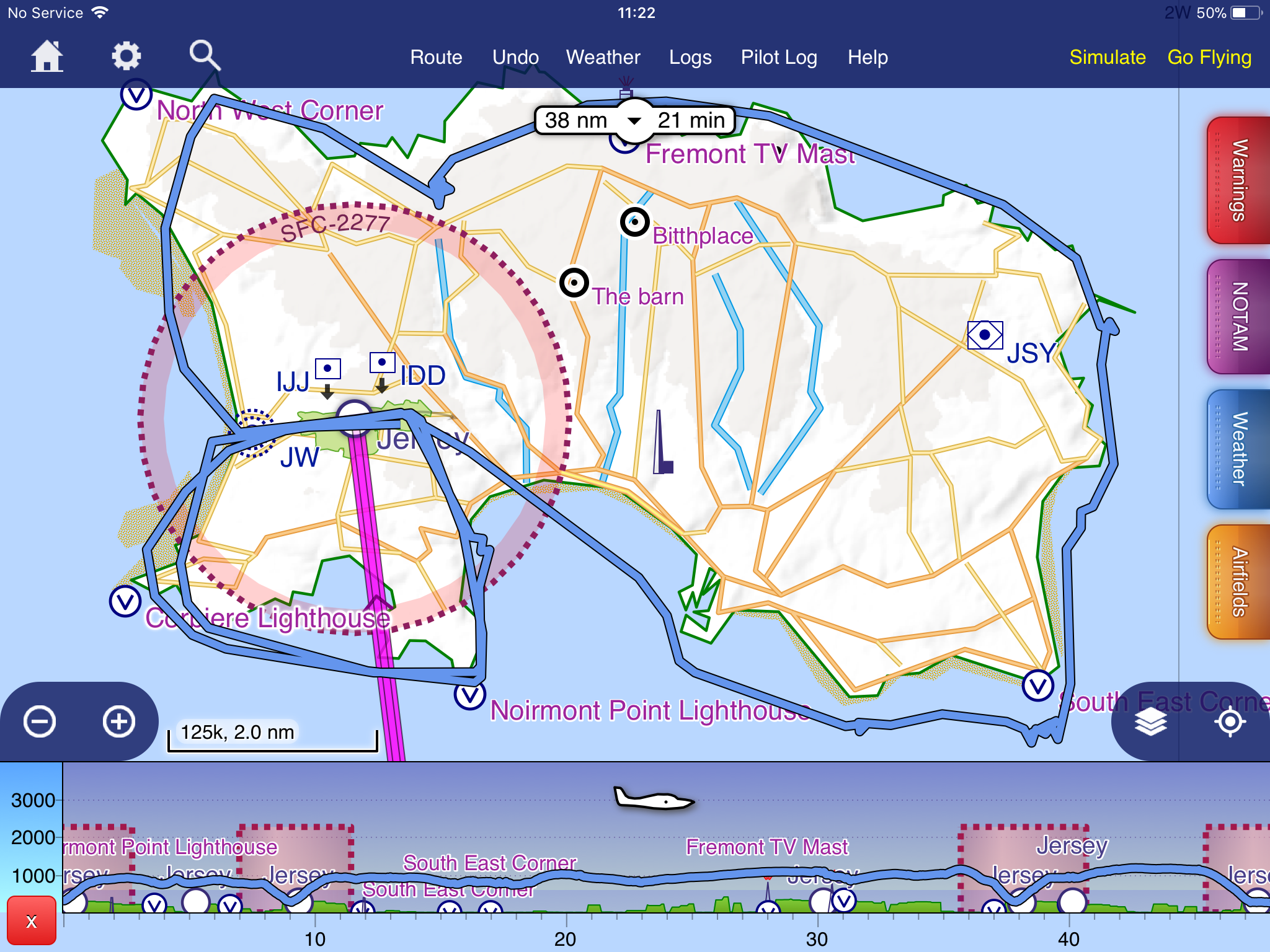Close the profile view with red X
The image size is (1270, 952).
tap(31, 921)
